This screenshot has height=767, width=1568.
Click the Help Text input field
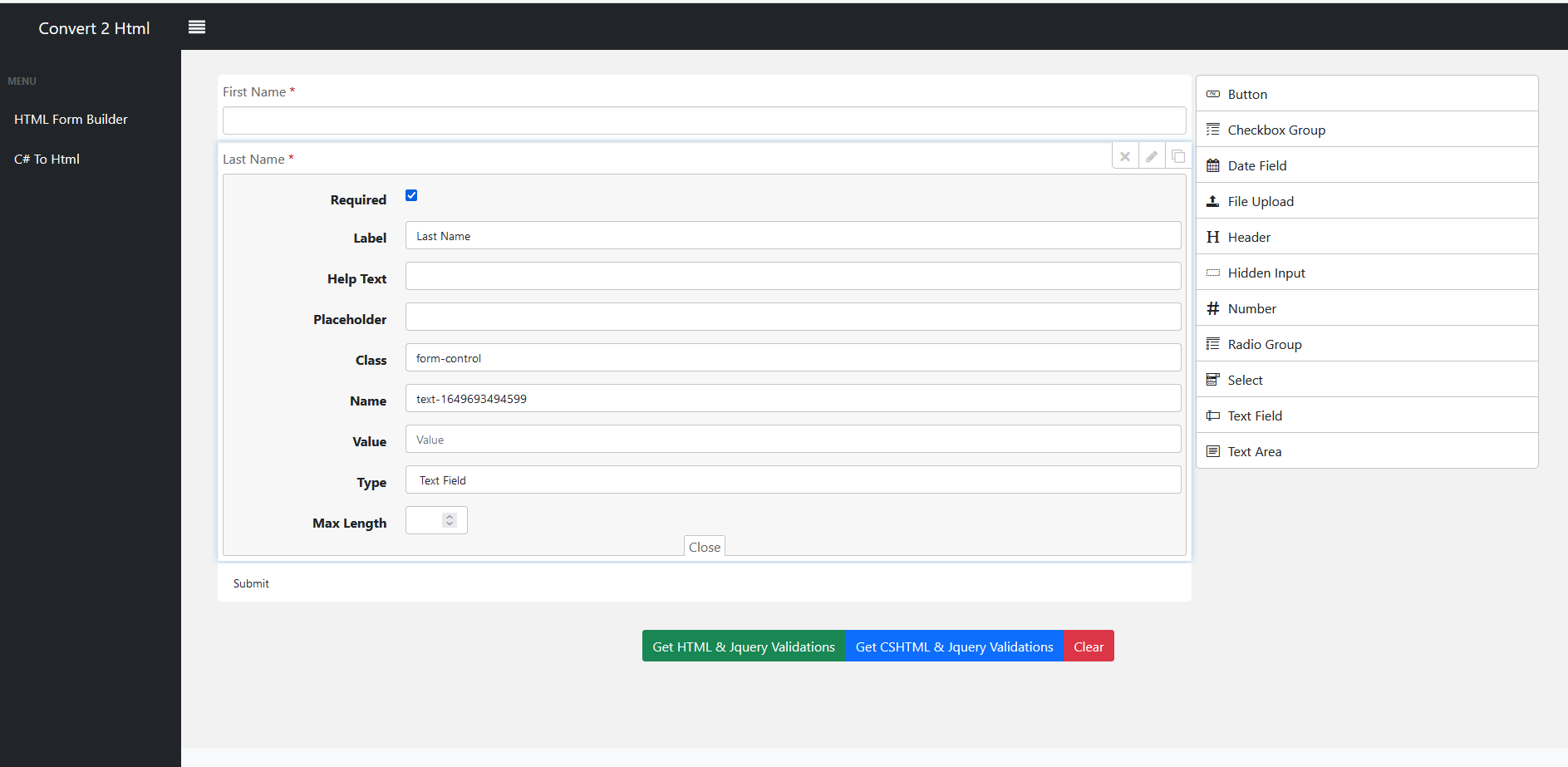pyautogui.click(x=793, y=276)
